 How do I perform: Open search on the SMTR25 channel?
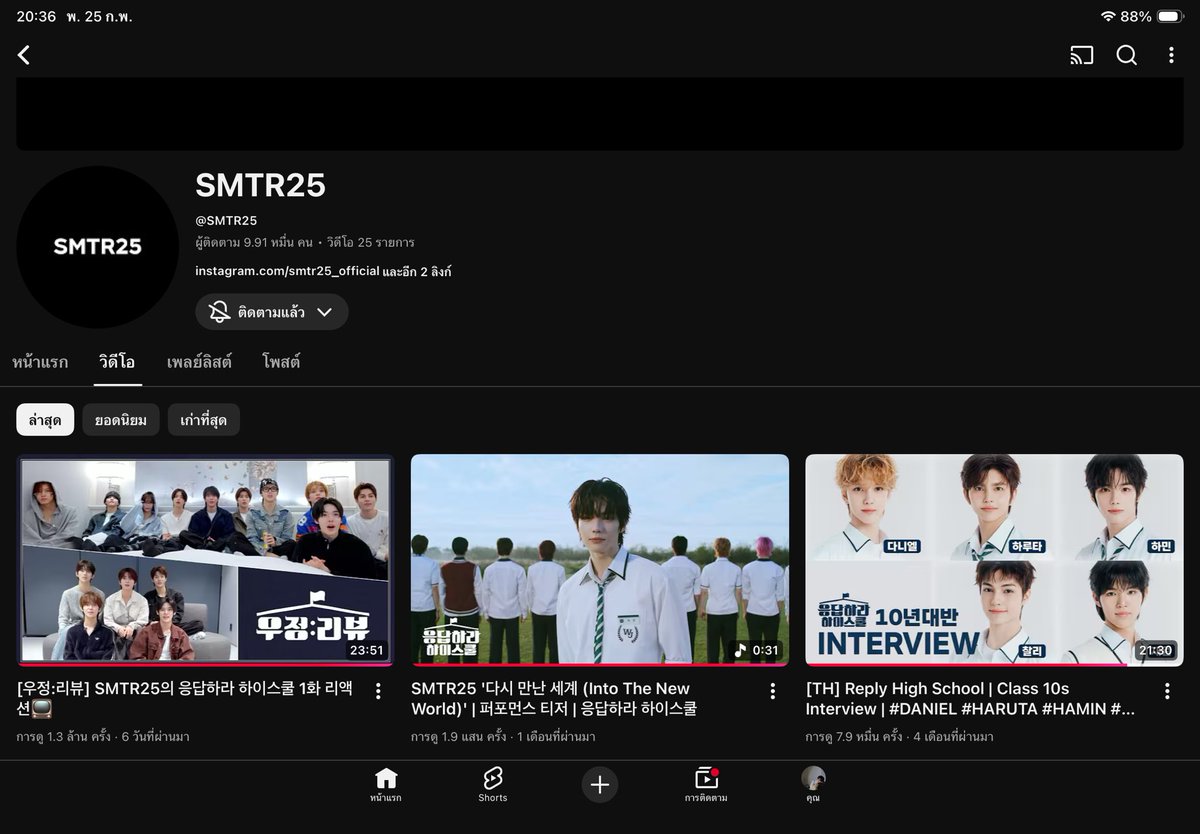tap(1127, 57)
